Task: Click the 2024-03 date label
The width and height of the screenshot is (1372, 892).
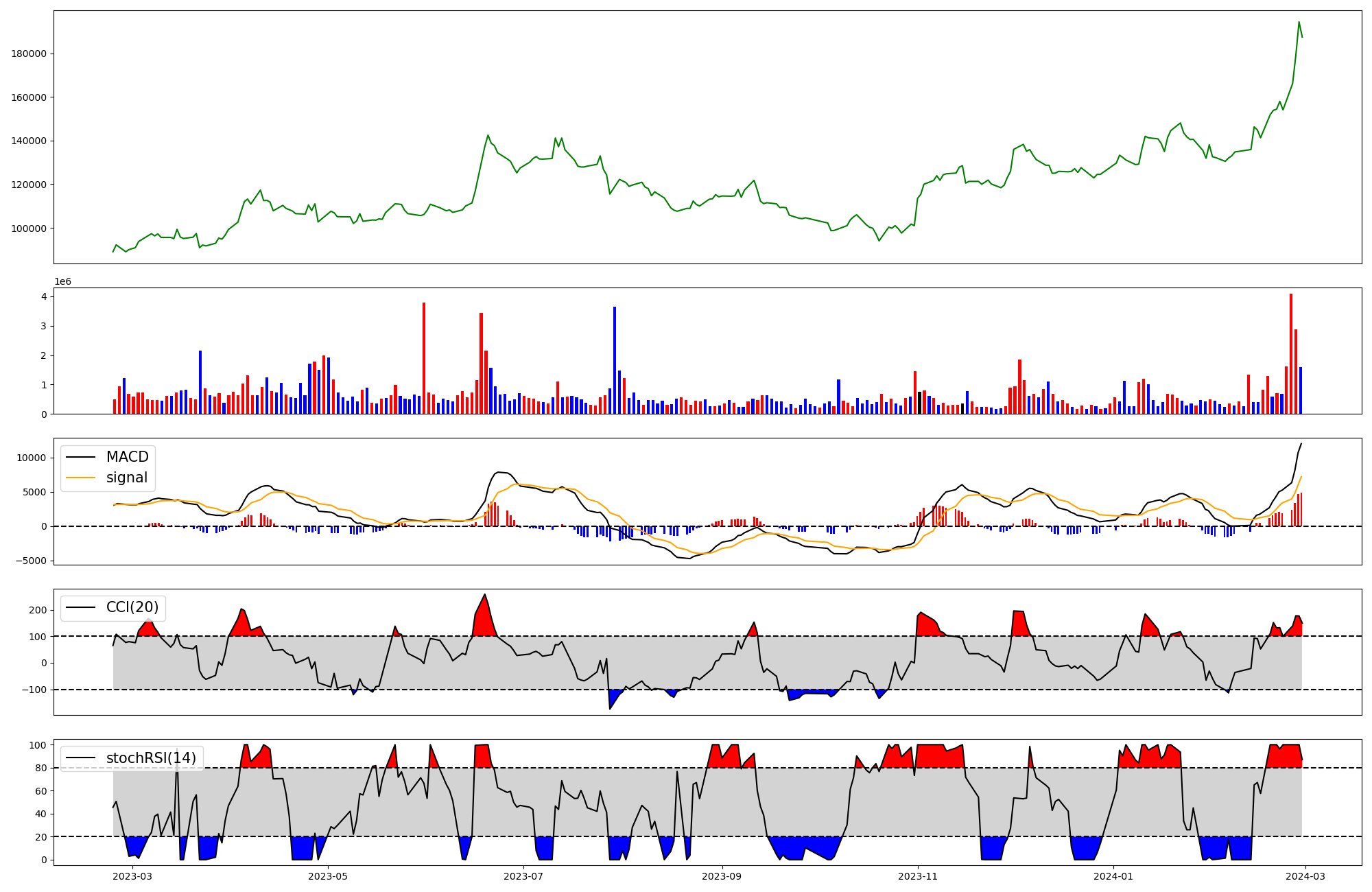Action: (1305, 876)
